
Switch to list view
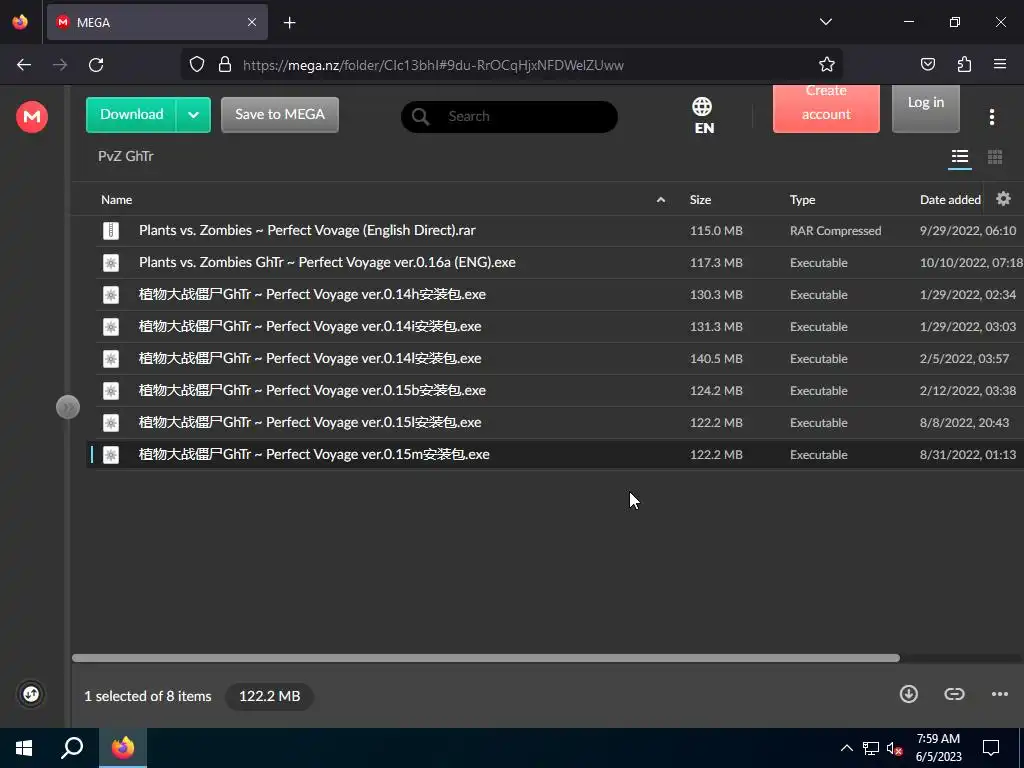click(959, 157)
